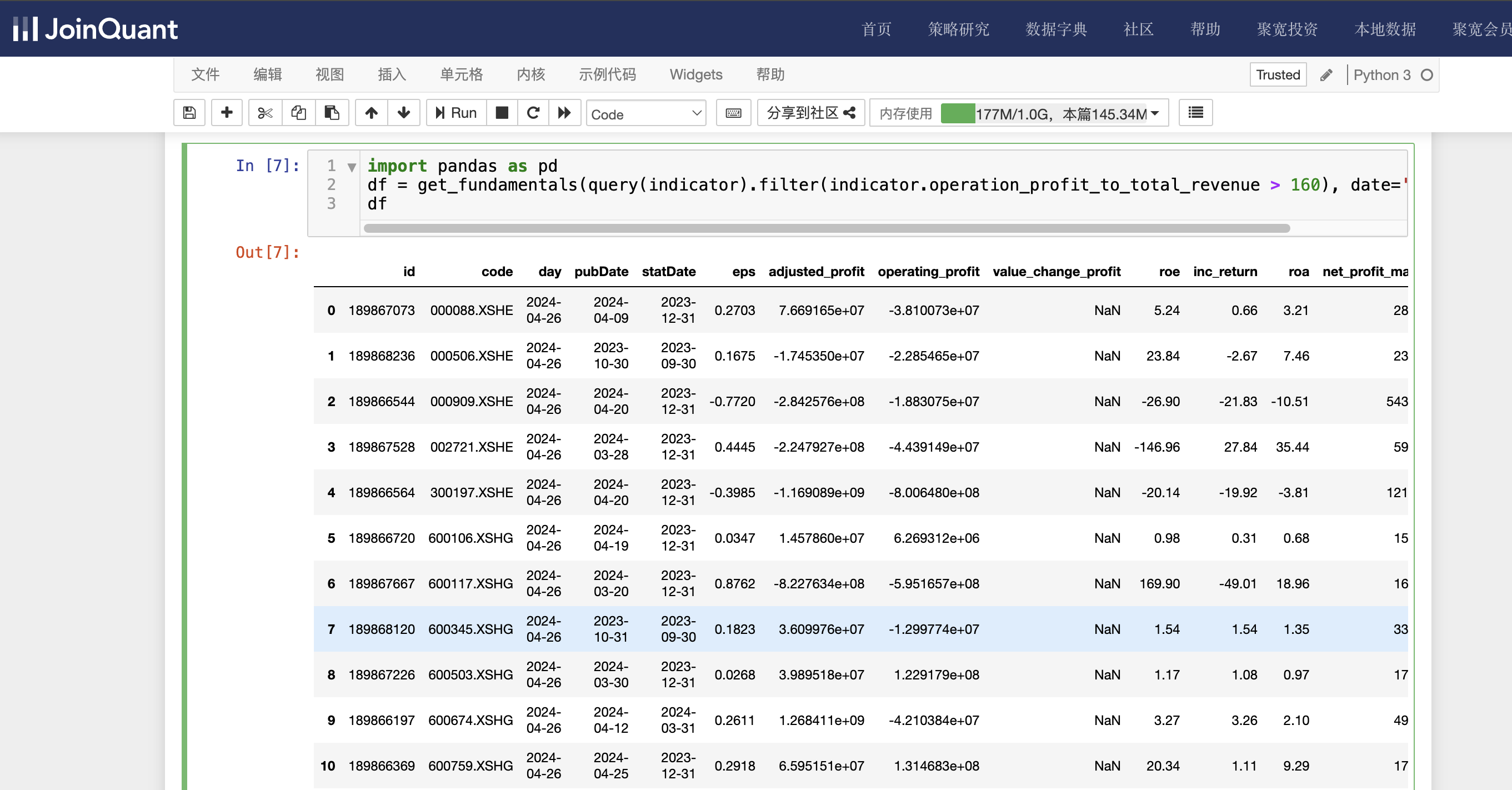
Task: Toggle the Trusted notebook button
Action: tap(1278, 75)
